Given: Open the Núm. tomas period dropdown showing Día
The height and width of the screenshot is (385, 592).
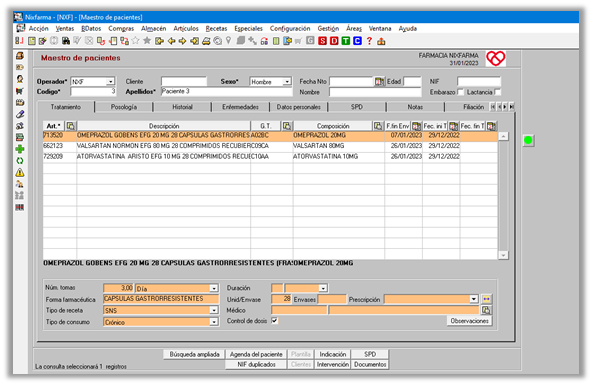Looking at the screenshot, I should point(214,288).
